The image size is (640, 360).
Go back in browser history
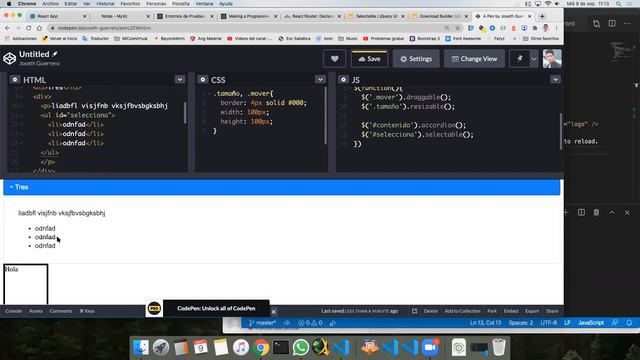(x=7, y=28)
